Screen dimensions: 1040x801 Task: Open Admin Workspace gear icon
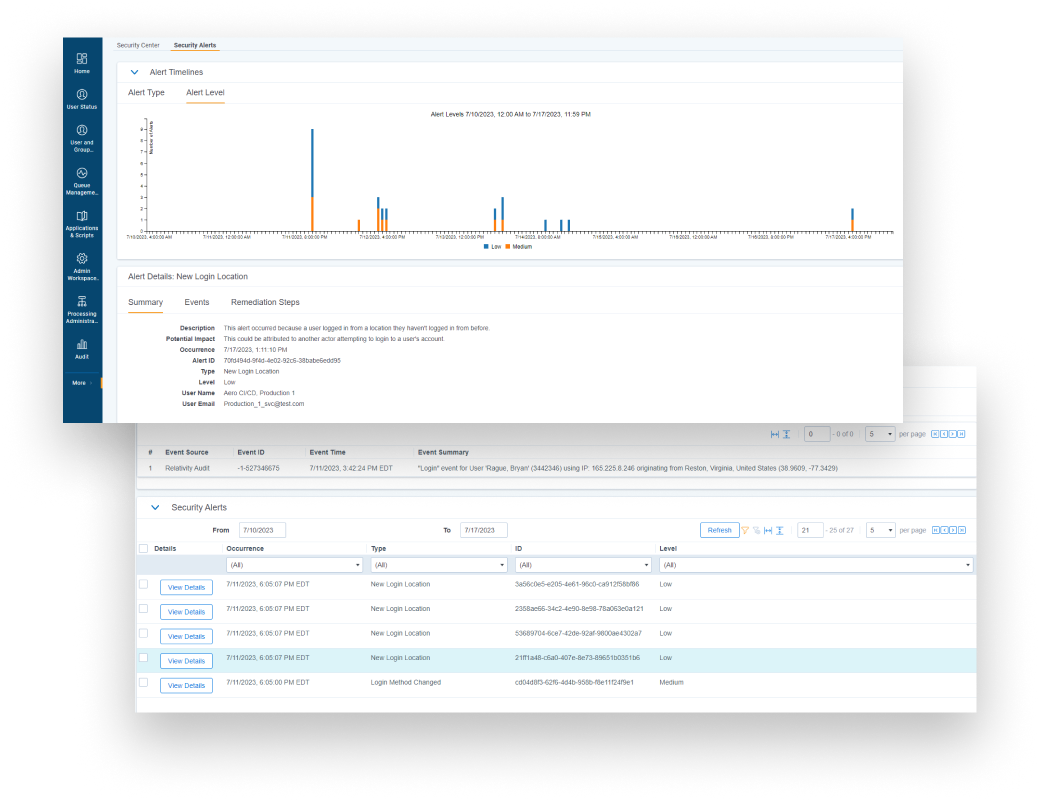pos(82,260)
